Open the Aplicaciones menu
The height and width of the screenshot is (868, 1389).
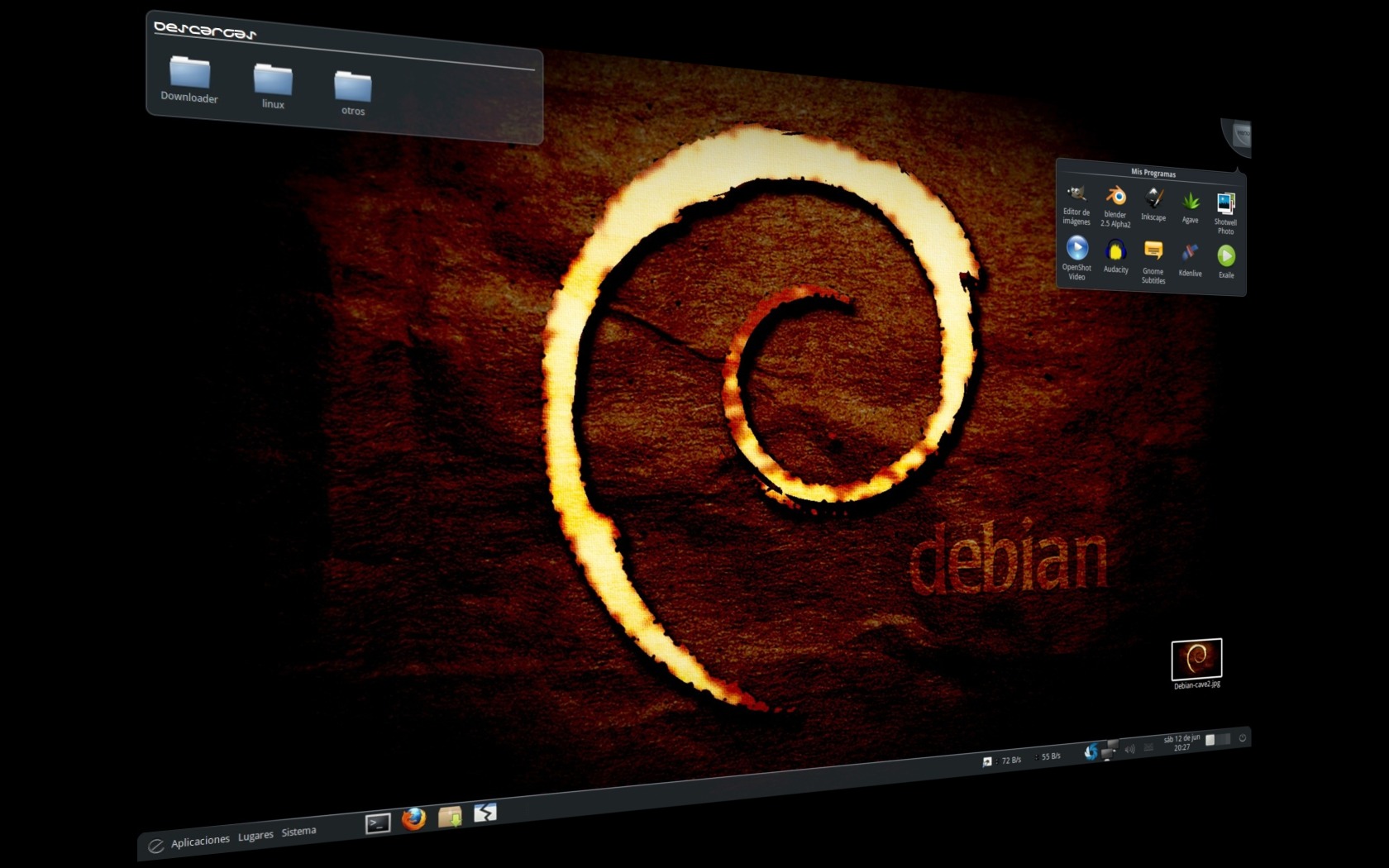point(200,841)
